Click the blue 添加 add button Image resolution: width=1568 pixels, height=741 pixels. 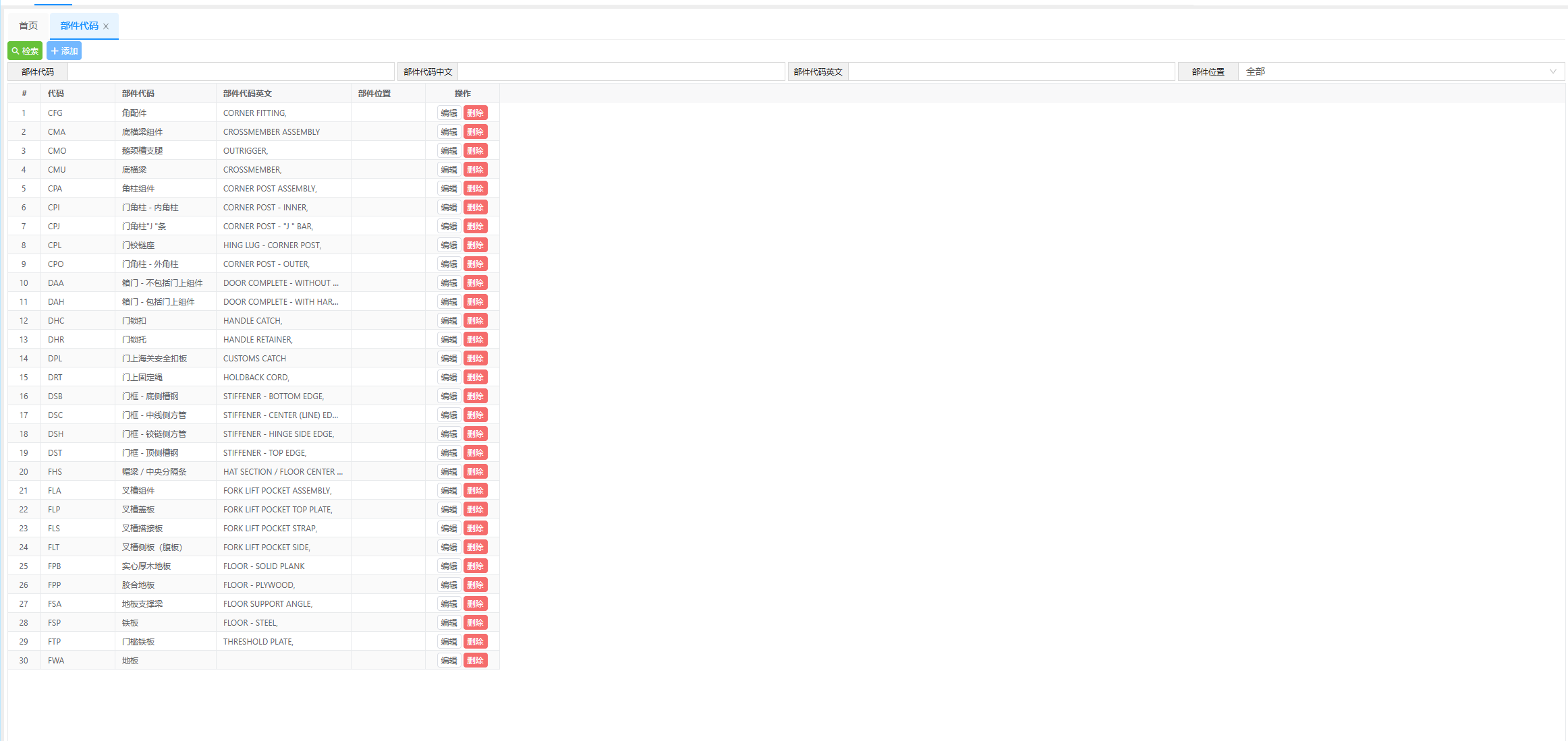64,51
